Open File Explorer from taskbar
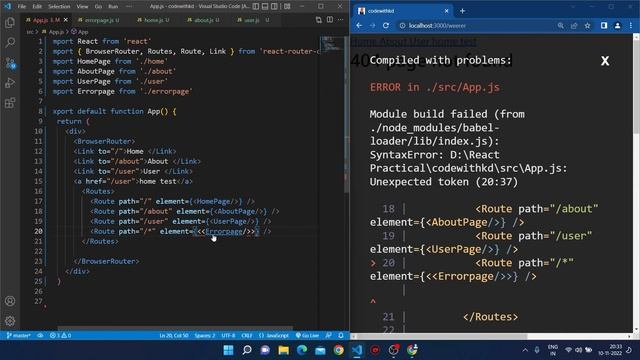Screen dimensions: 640x360 click(x=283, y=350)
